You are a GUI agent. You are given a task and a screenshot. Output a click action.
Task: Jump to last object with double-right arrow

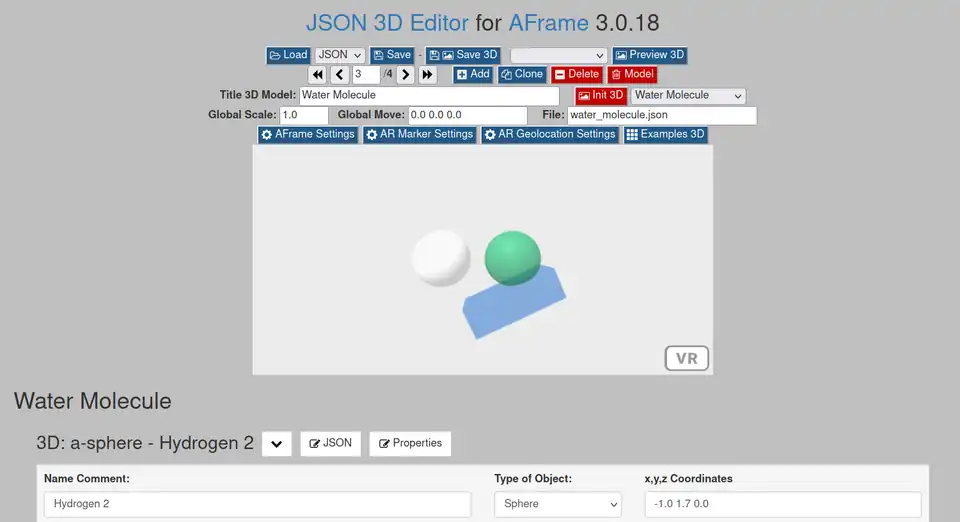coord(427,75)
